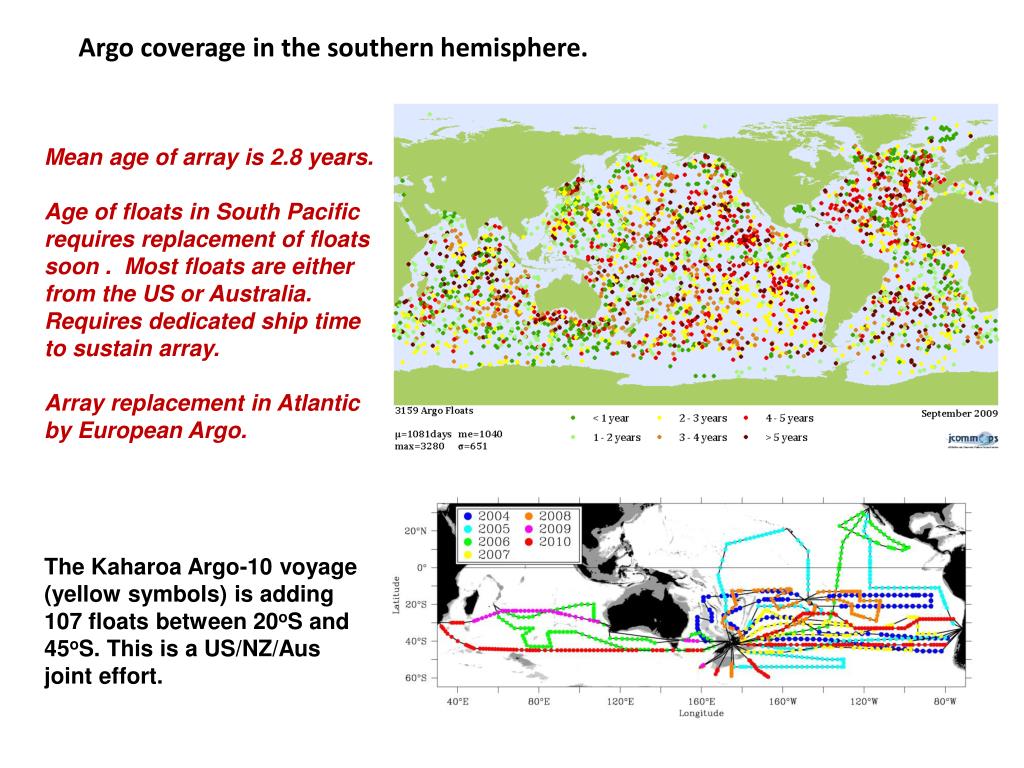This screenshot has height=768, width=1024.
Task: Click the 'max=3280 σ=651' statistics line
Action: [x=441, y=447]
